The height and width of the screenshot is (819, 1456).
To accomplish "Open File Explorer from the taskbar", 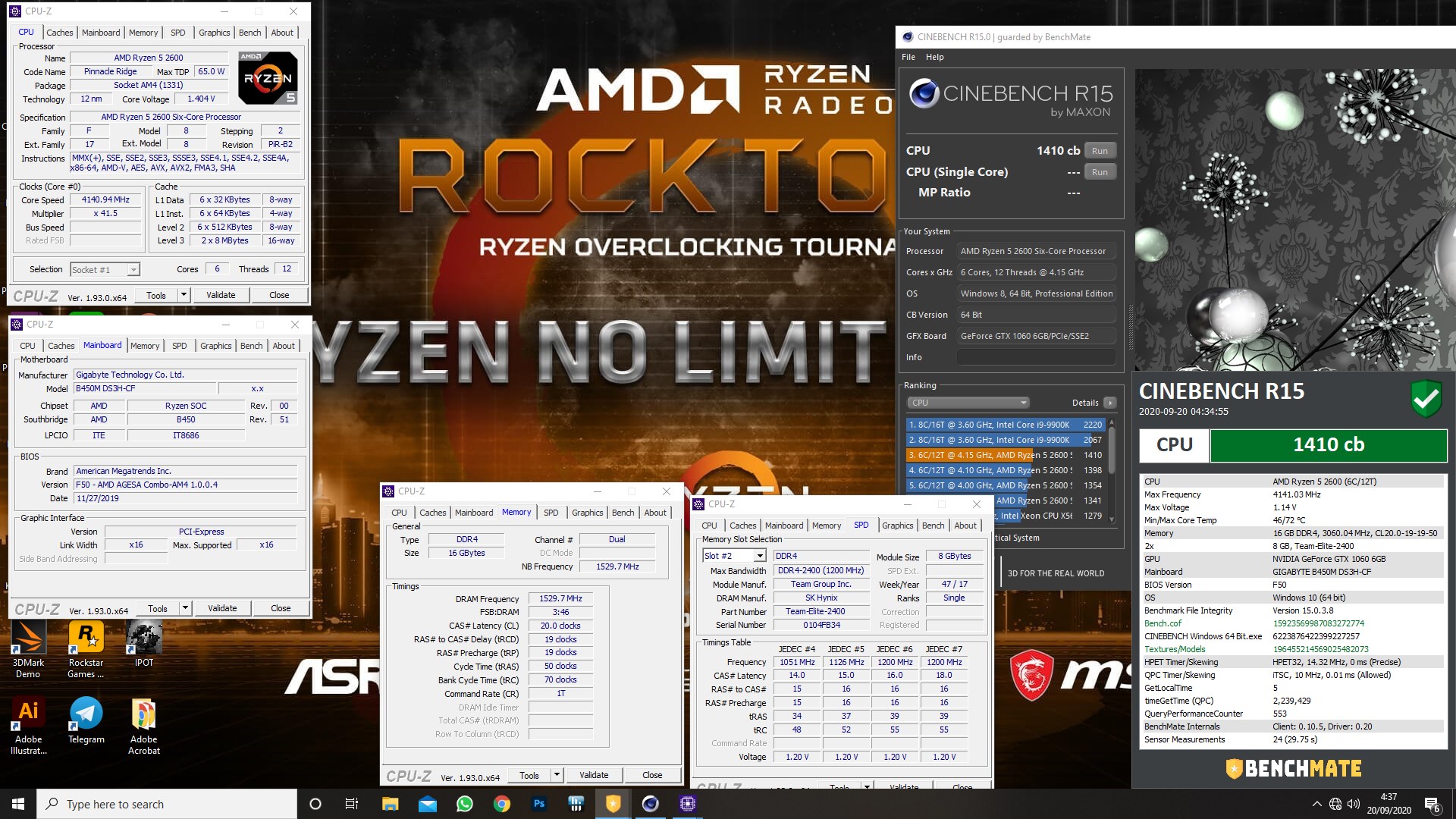I will [x=390, y=804].
